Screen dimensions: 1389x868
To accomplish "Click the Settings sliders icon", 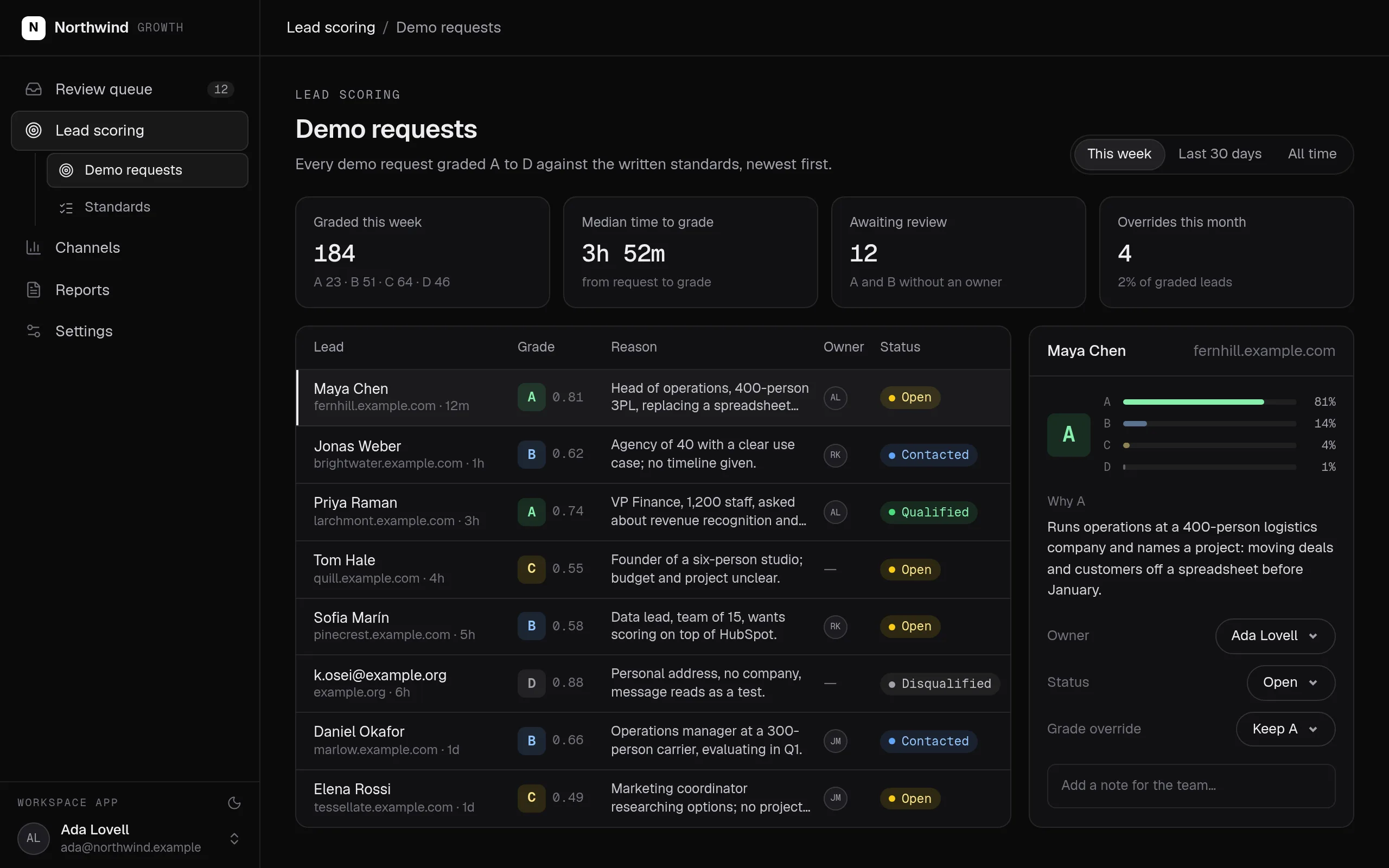I will (x=34, y=331).
